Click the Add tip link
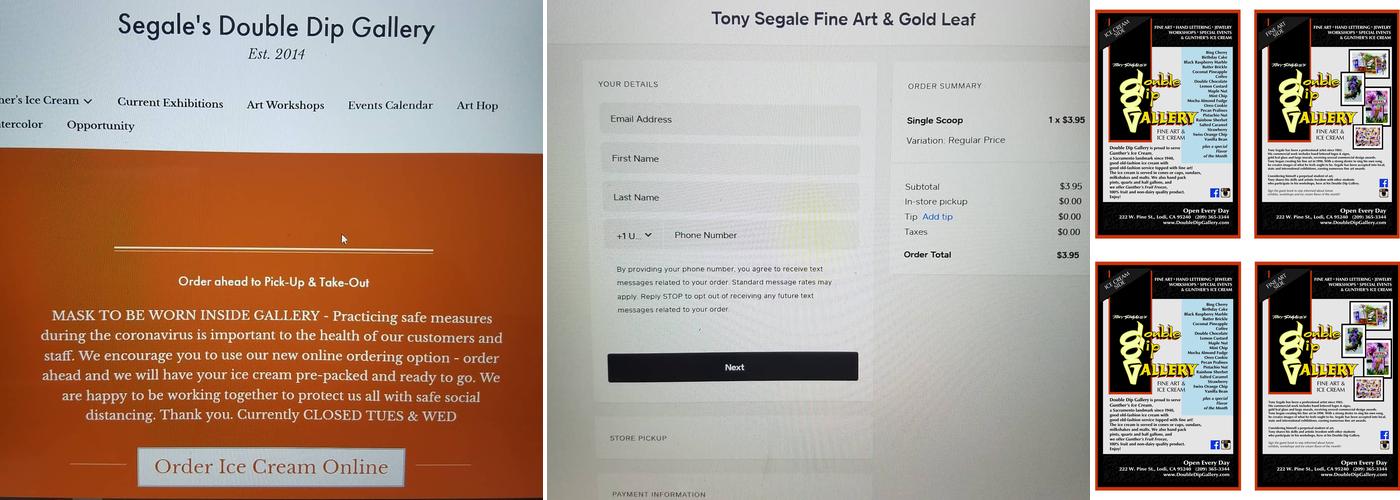Viewport: 1400px width, 500px height. pos(937,217)
